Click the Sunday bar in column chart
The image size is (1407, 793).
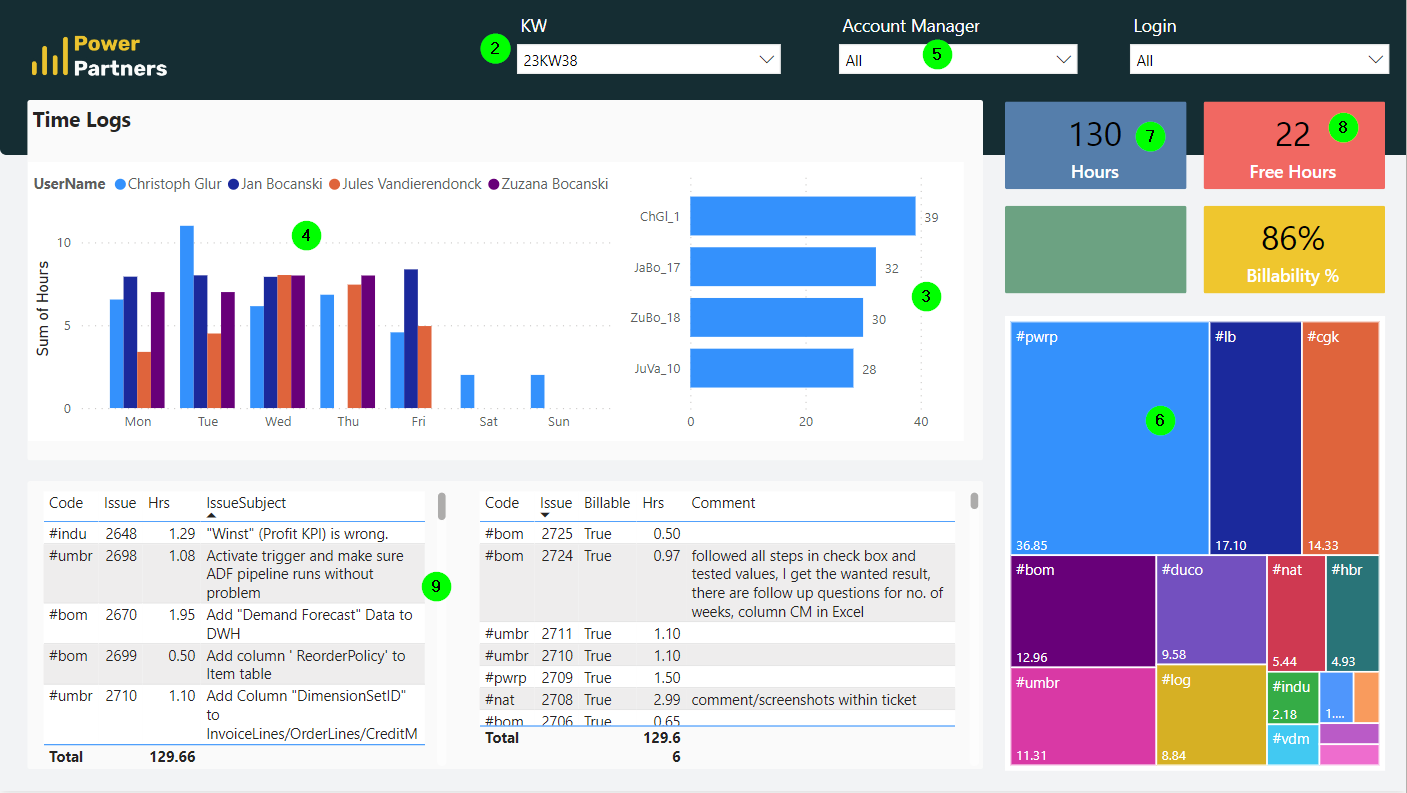[x=537, y=391]
